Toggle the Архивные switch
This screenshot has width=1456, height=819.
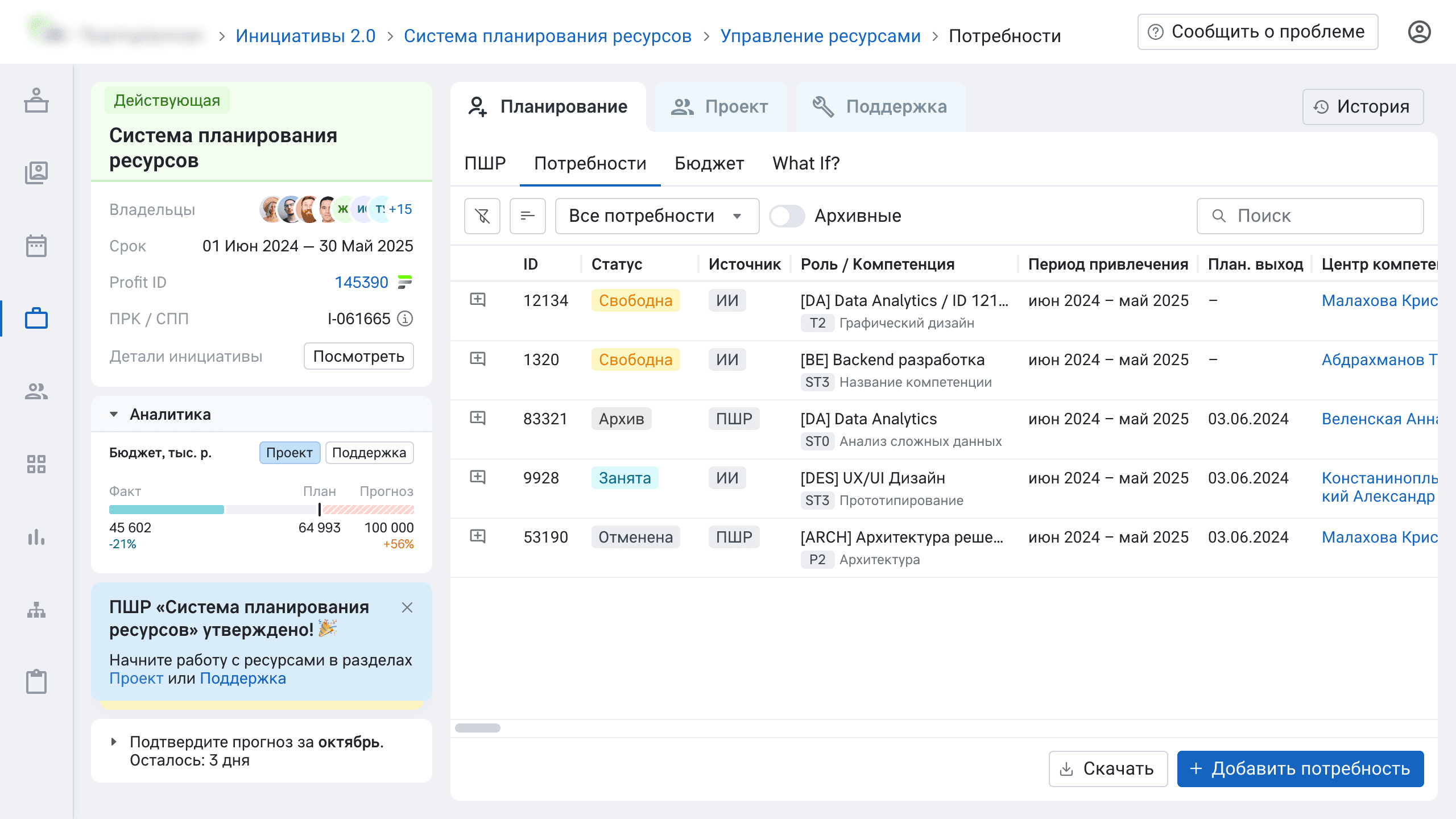click(787, 216)
